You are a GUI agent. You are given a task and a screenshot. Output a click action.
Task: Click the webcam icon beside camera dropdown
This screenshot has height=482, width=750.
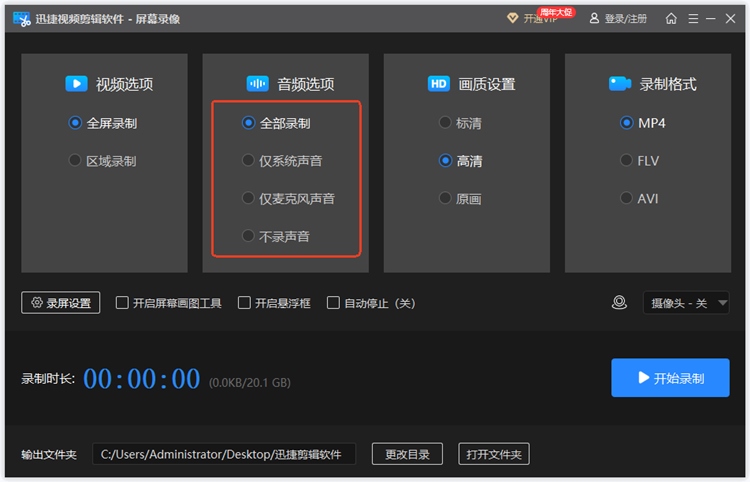tap(619, 302)
